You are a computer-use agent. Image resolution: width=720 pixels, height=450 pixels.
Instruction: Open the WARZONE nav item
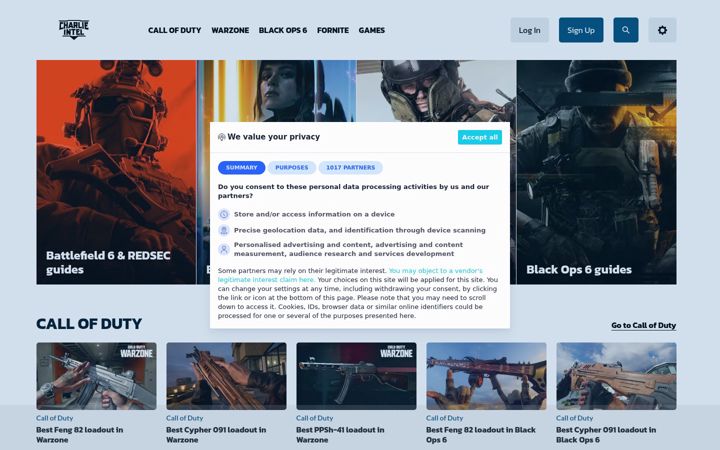coord(230,30)
